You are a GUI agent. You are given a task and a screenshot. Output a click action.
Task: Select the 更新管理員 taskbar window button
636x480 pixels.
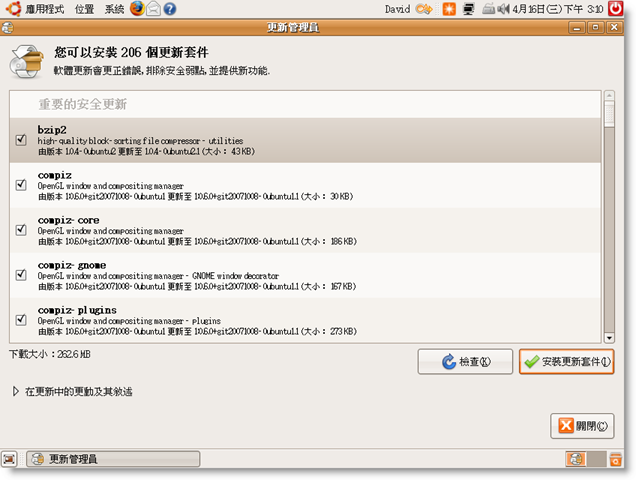[113, 459]
